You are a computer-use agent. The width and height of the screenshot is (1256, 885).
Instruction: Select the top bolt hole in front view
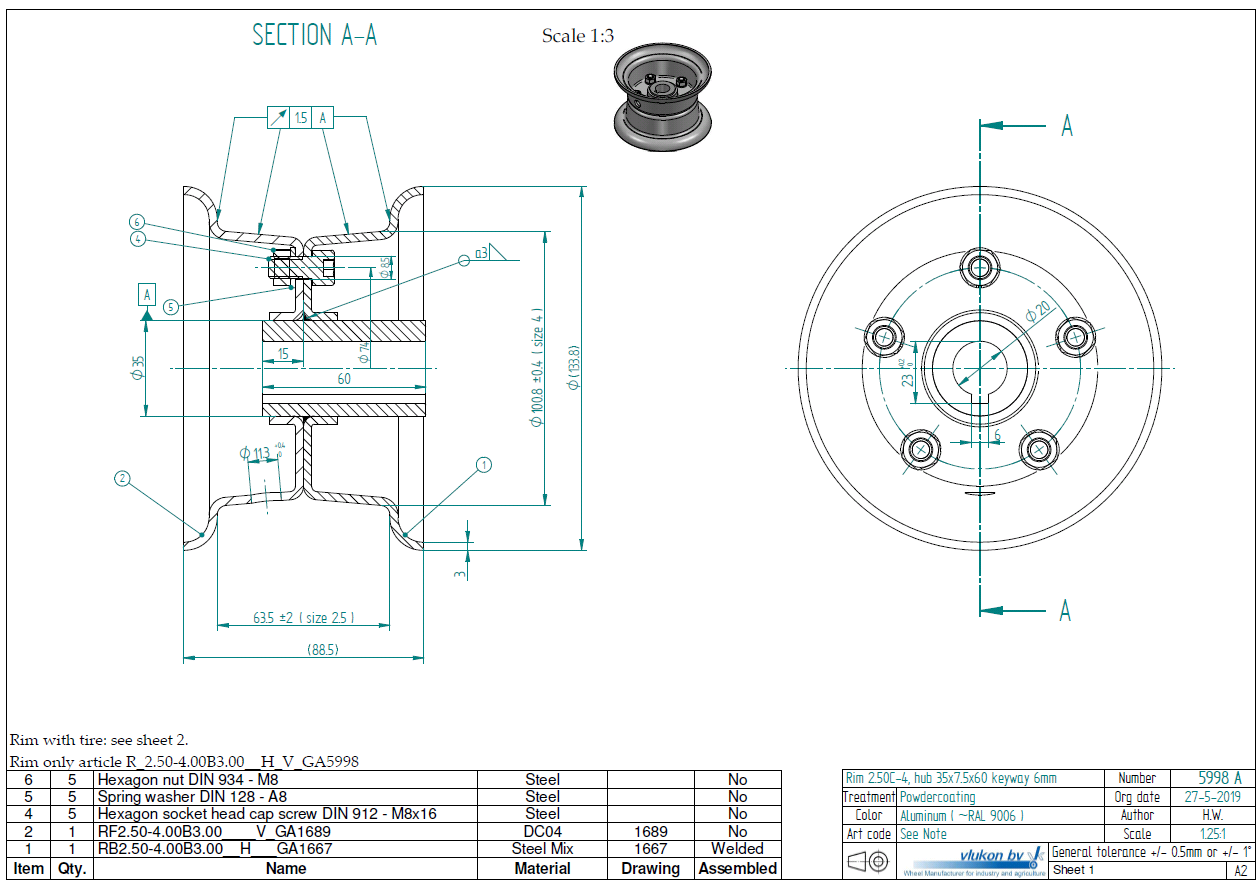point(978,267)
